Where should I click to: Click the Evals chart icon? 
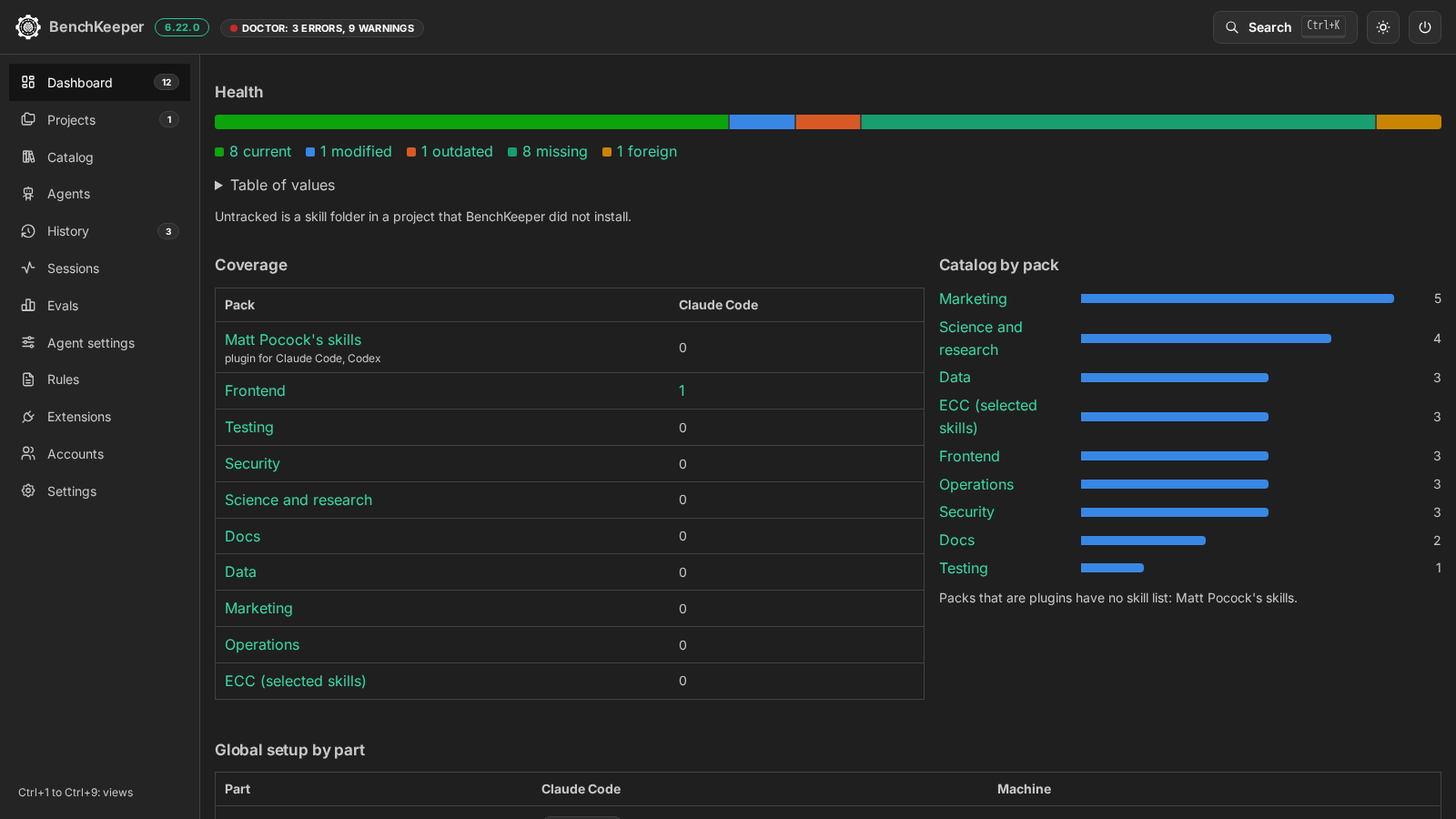(x=28, y=305)
